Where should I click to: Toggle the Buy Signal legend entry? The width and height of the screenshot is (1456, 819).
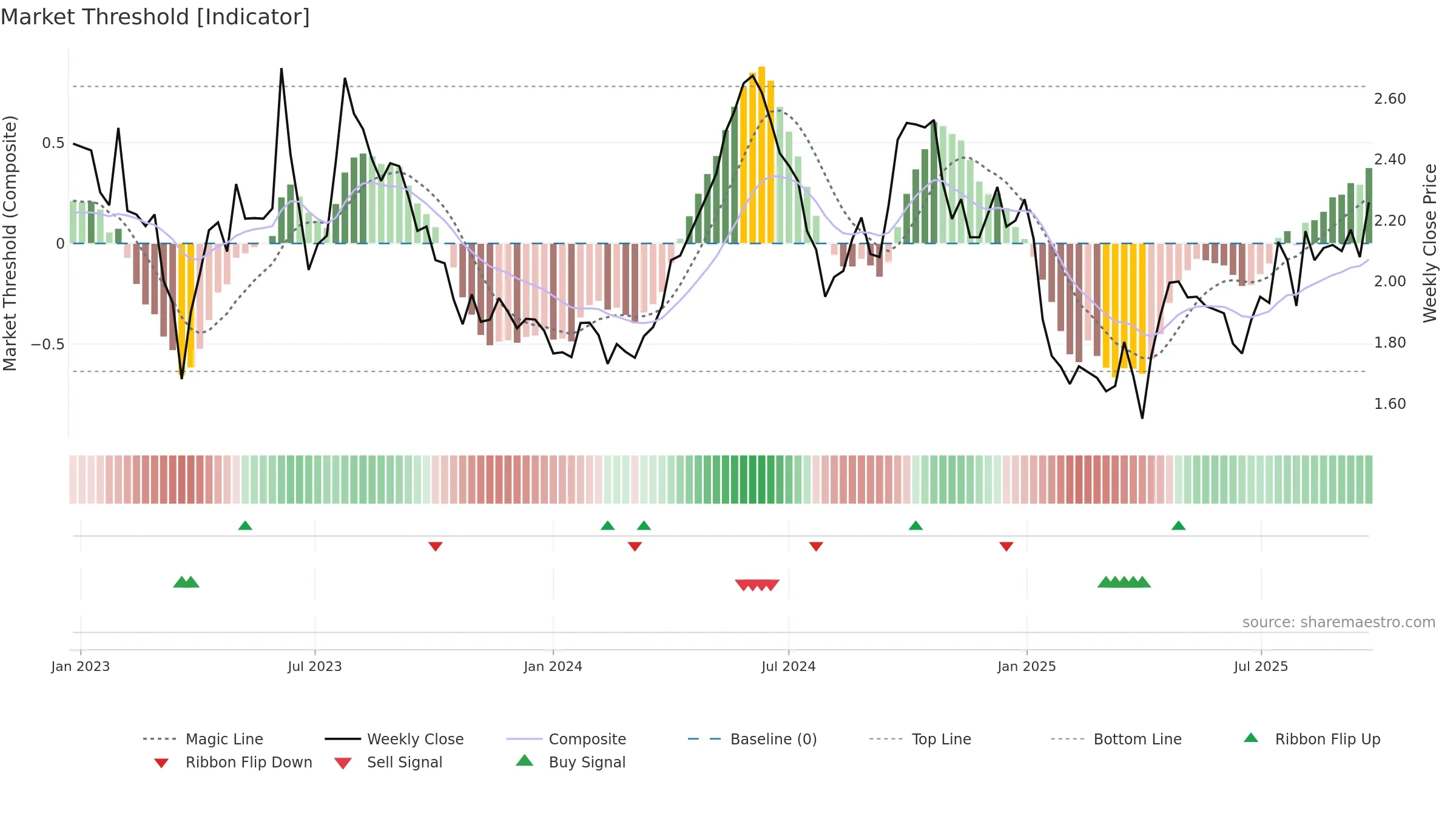click(570, 762)
